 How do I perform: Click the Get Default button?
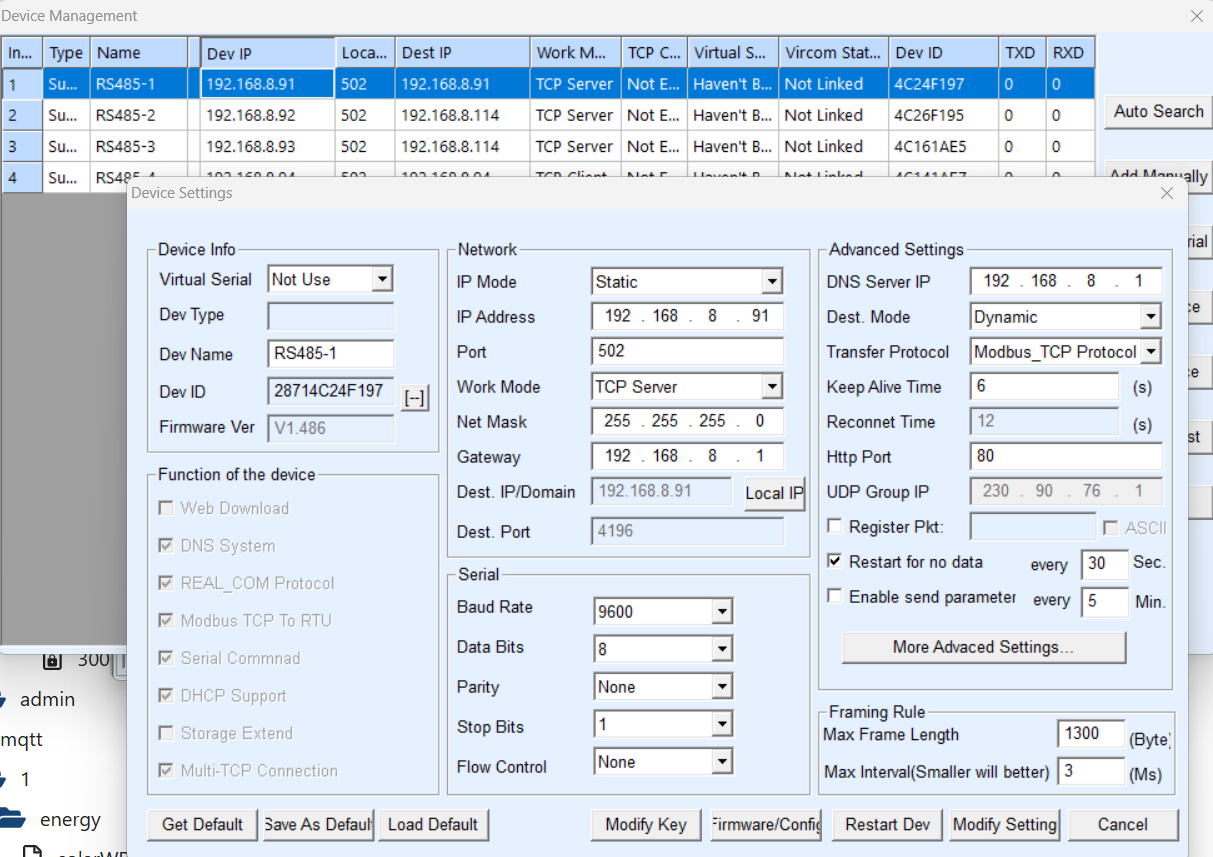pyautogui.click(x=203, y=825)
